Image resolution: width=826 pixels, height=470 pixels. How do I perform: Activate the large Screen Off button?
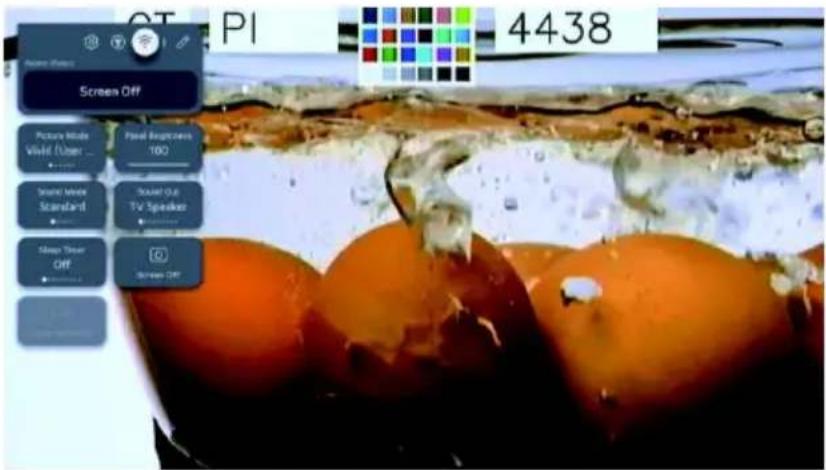pos(110,91)
